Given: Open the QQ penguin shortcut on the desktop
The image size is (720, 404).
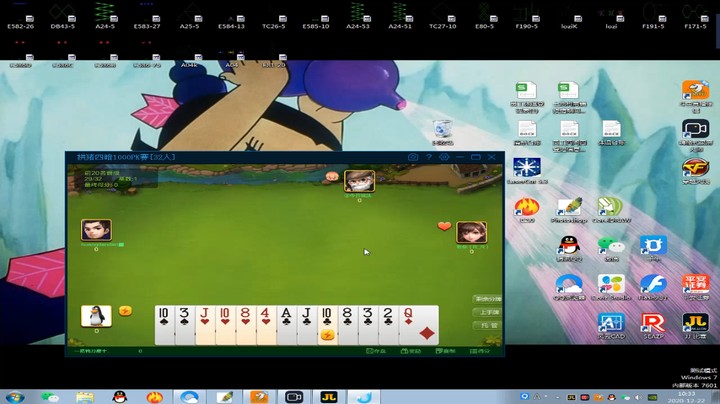Looking at the screenshot, I should click(569, 249).
